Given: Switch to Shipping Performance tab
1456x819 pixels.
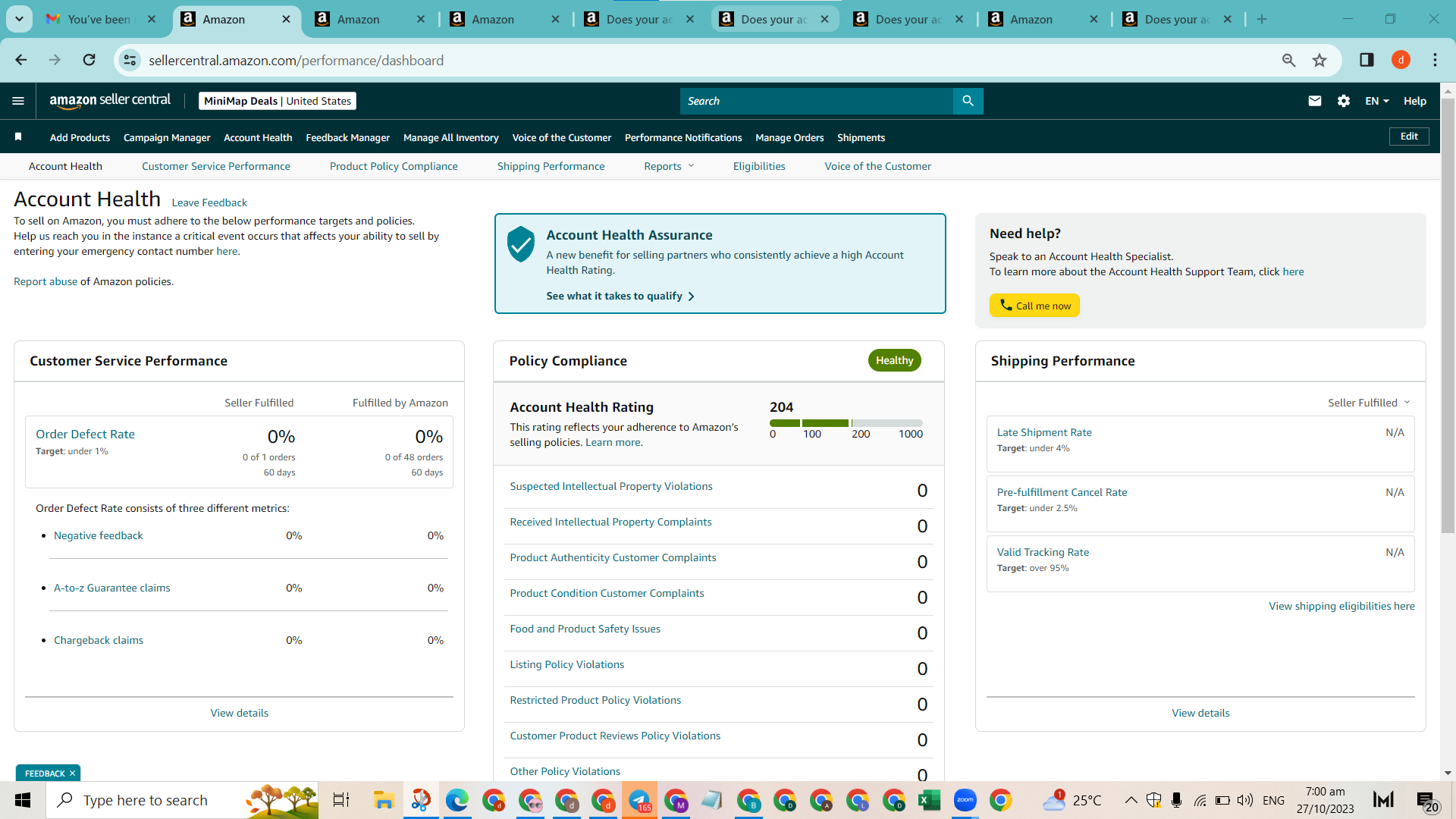Looking at the screenshot, I should pyautogui.click(x=551, y=166).
